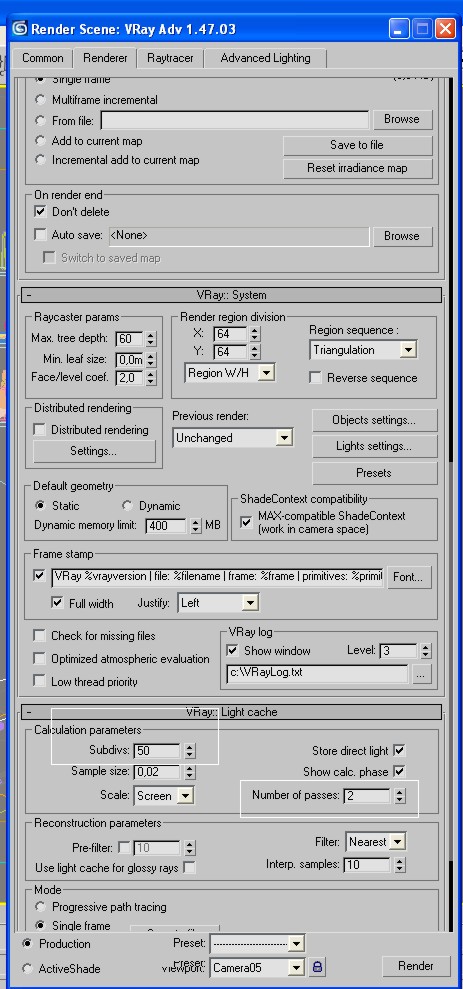Open Previous render Unchanged dropdown
Screen dimensions: 463x989
tap(233, 438)
